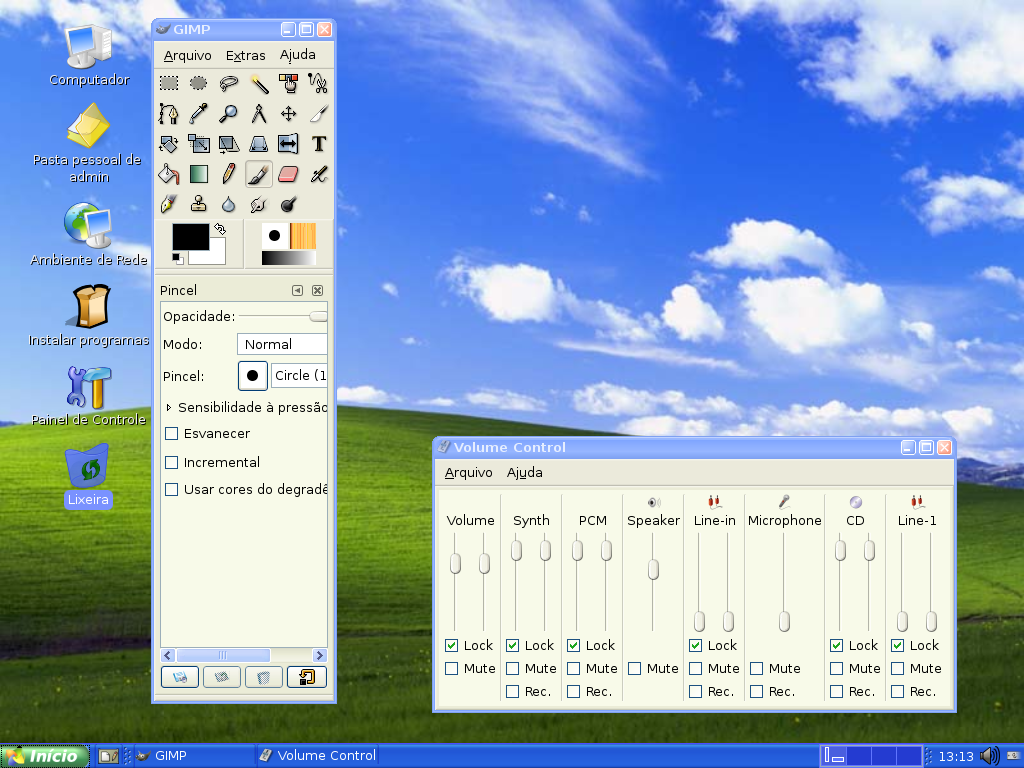Screen dimensions: 1024x768
Task: Choose the Crop knife tool
Action: (318, 114)
